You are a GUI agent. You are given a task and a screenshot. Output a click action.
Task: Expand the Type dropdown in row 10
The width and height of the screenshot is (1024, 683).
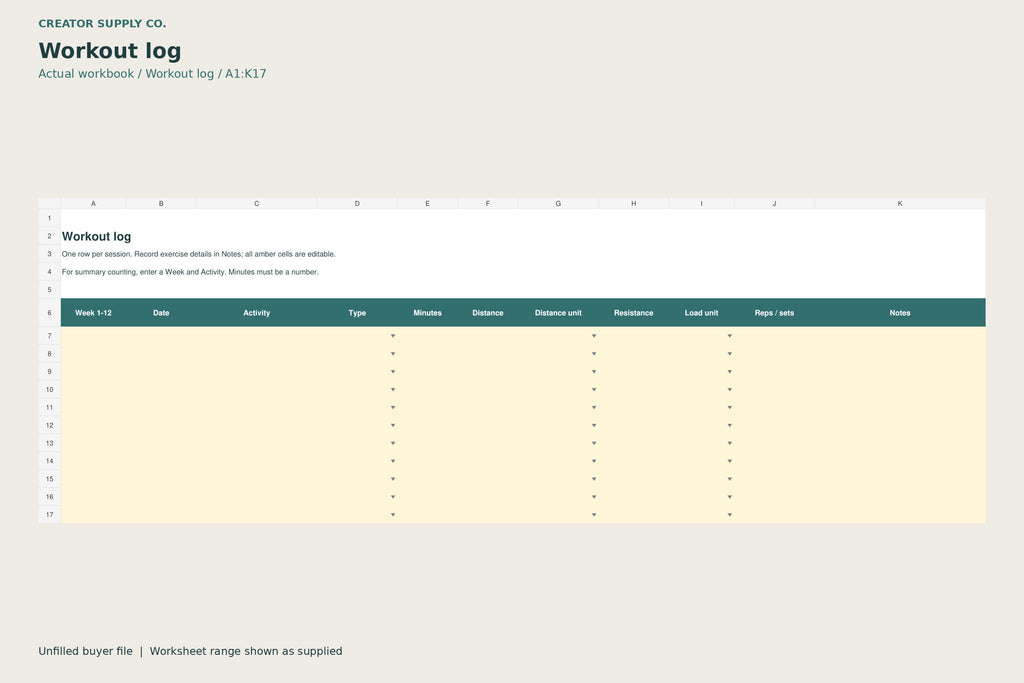tap(392, 390)
